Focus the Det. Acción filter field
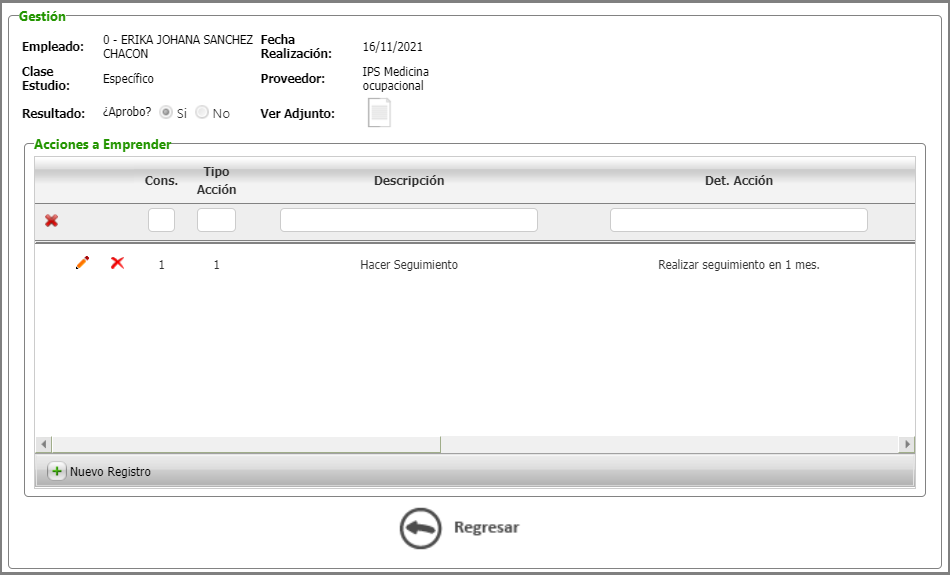Image resolution: width=950 pixels, height=575 pixels. point(739,220)
